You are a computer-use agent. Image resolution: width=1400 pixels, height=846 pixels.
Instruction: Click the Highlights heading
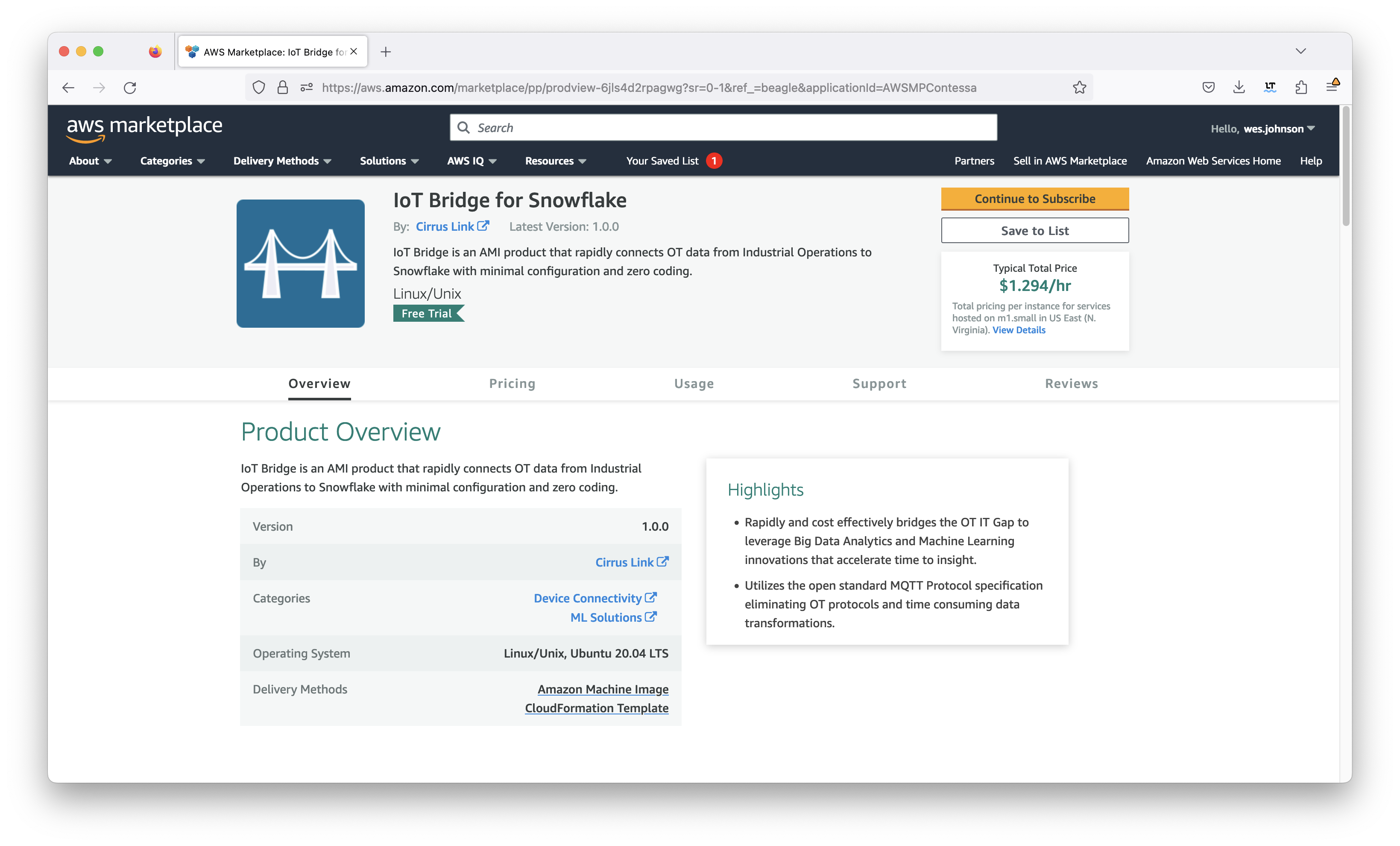coord(765,490)
